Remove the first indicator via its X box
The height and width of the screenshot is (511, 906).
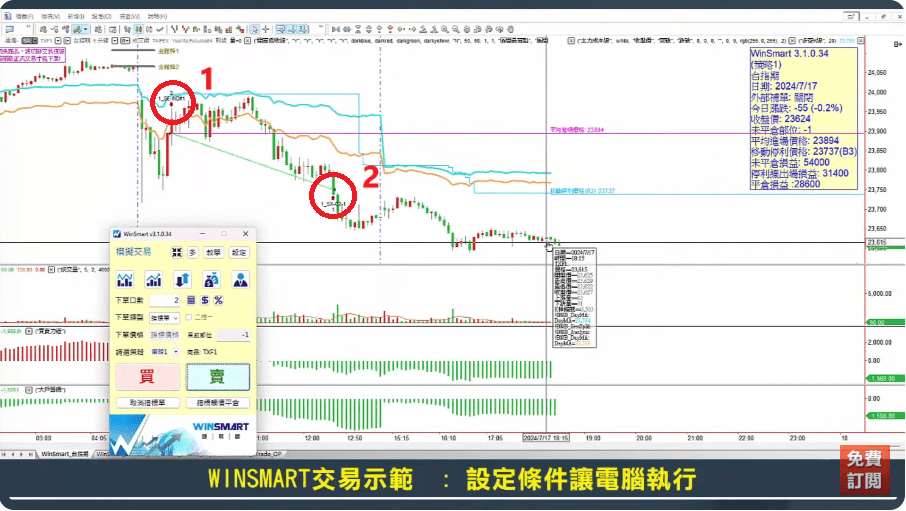(x=247, y=40)
